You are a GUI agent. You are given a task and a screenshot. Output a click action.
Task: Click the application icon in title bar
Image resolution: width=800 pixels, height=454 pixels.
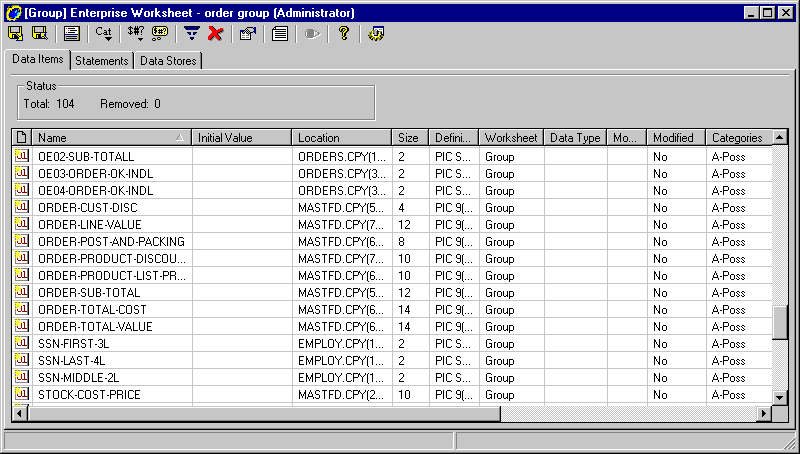13,12
